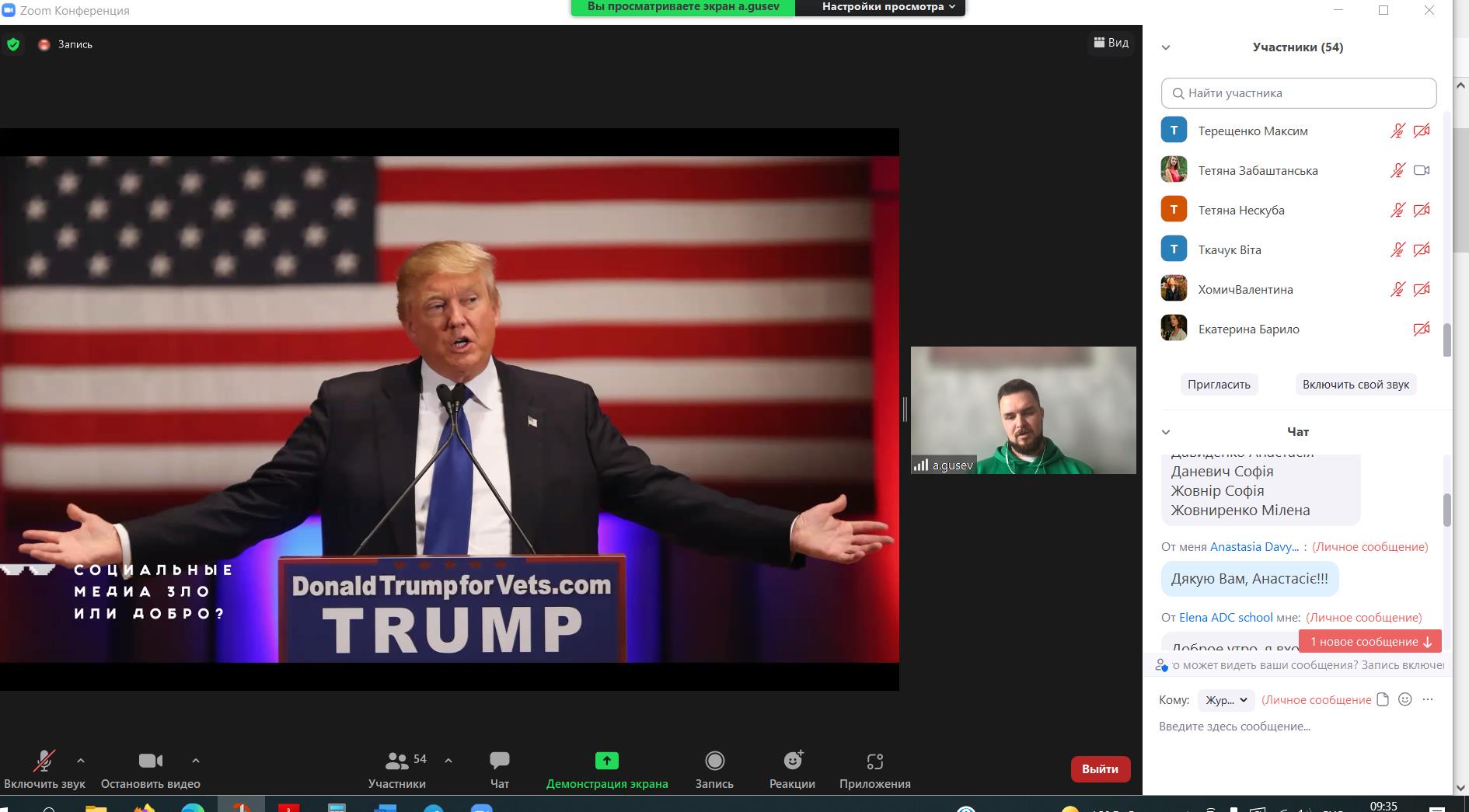
Task: Collapse the Чат panel chevron
Action: click(1166, 432)
